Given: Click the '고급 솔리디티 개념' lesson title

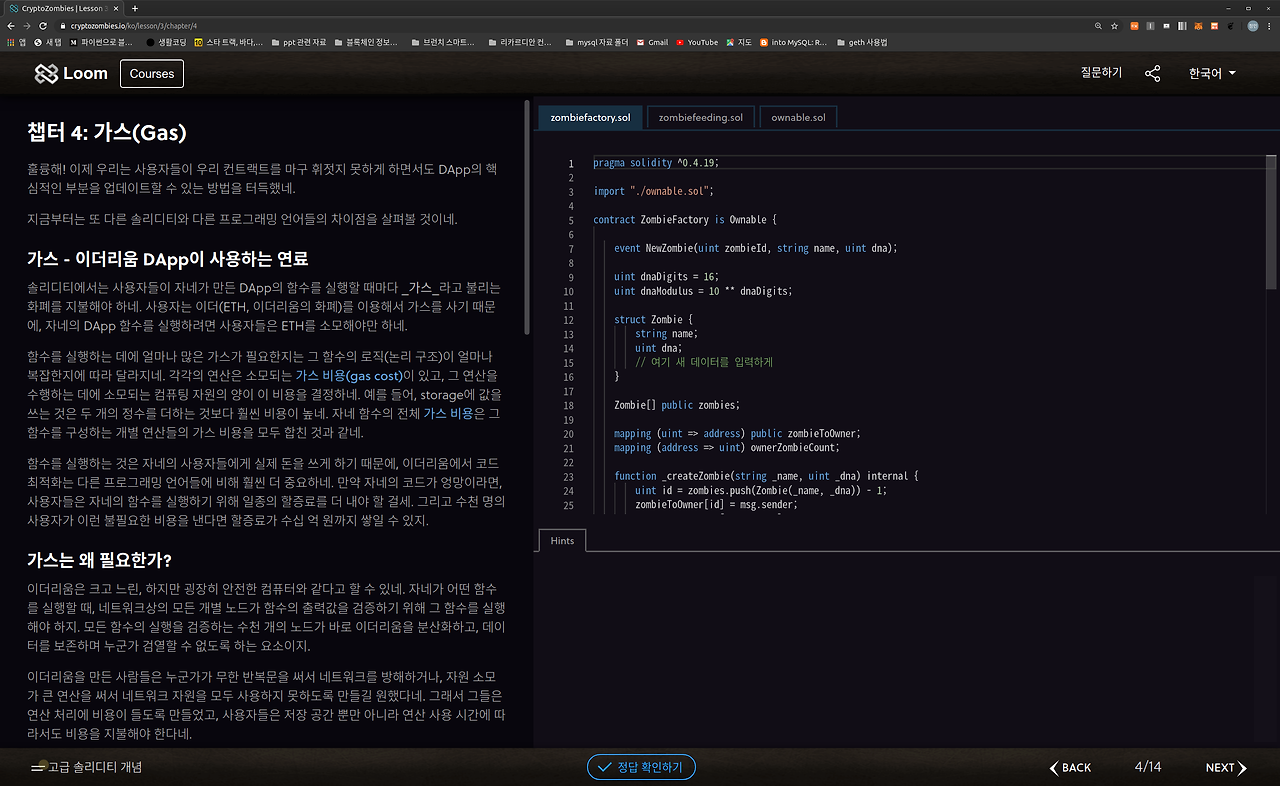Looking at the screenshot, I should pos(96,767).
